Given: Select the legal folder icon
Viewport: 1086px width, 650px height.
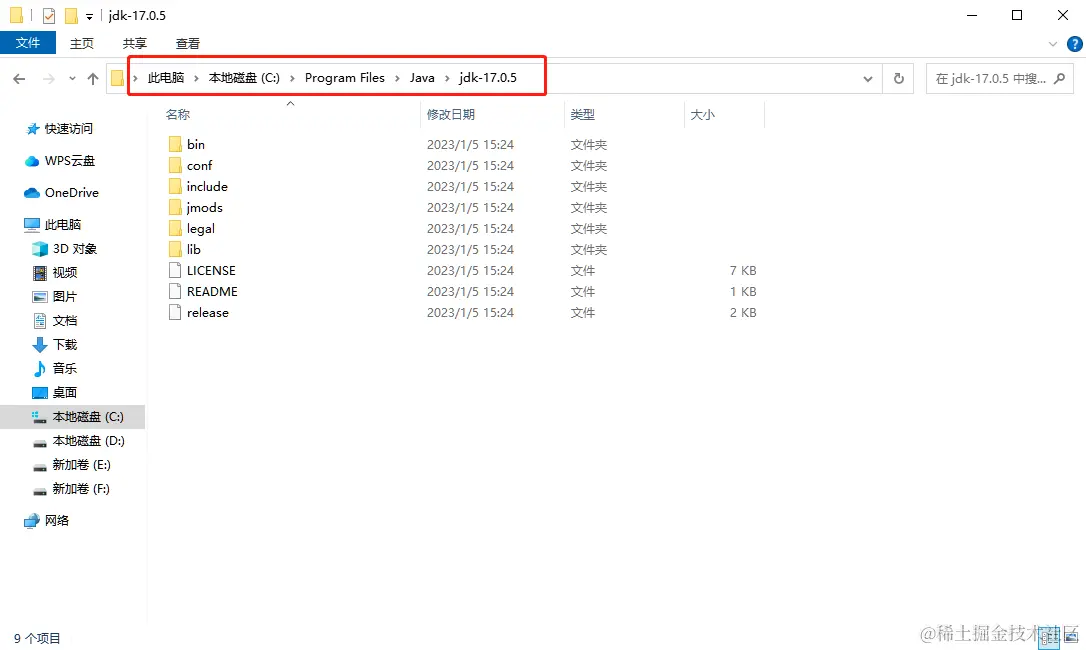Looking at the screenshot, I should coord(175,228).
